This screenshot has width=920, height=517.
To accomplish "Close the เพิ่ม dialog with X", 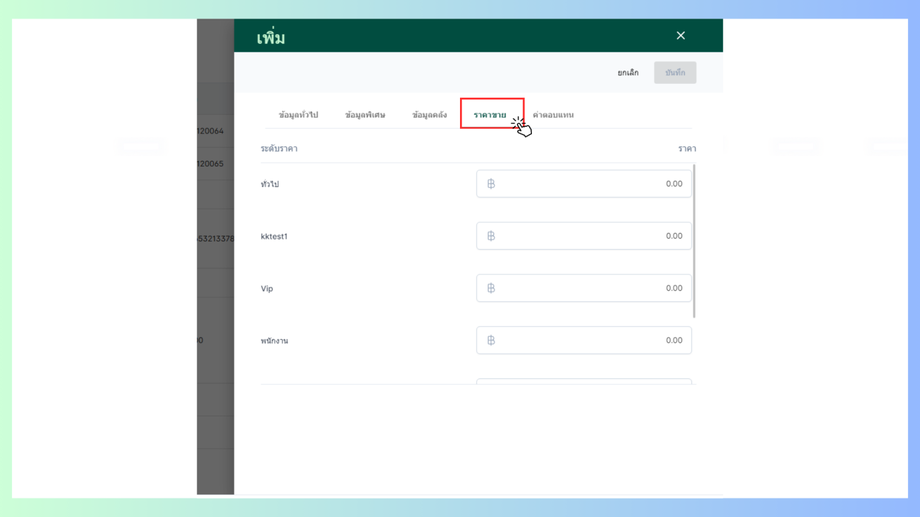I will coord(681,36).
